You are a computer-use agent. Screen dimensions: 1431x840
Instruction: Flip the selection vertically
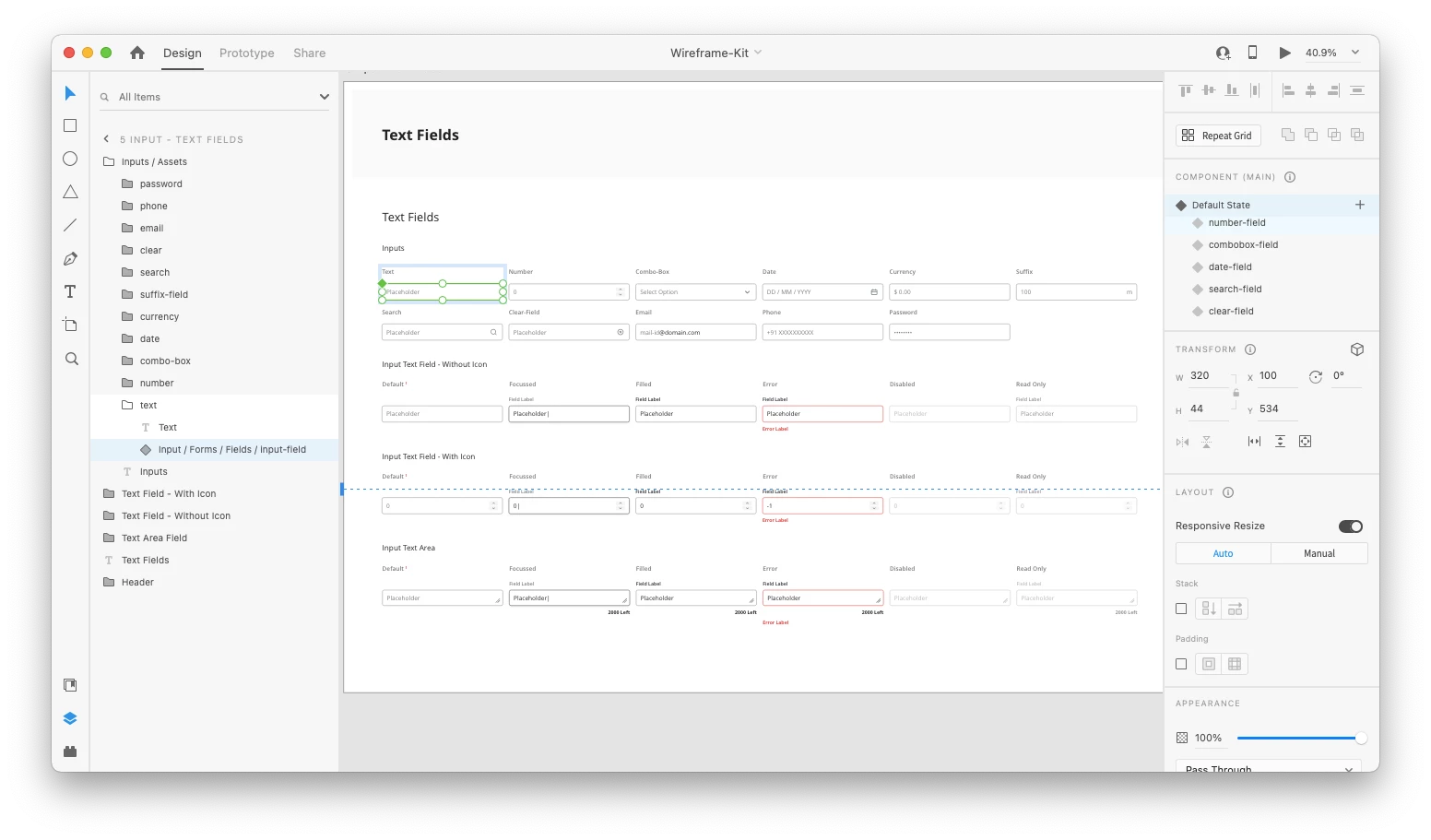1206,443
